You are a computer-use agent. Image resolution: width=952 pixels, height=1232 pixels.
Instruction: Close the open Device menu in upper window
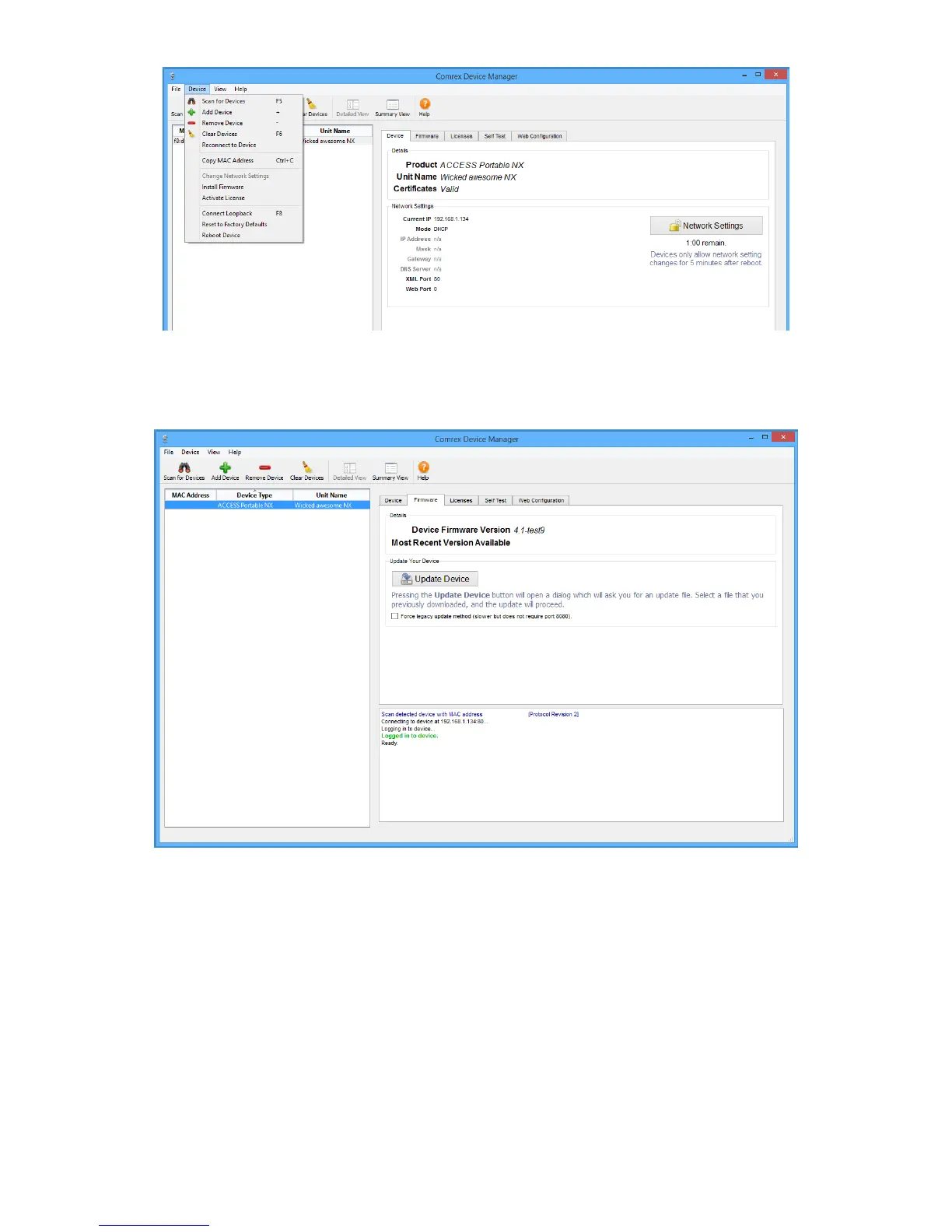pos(198,89)
